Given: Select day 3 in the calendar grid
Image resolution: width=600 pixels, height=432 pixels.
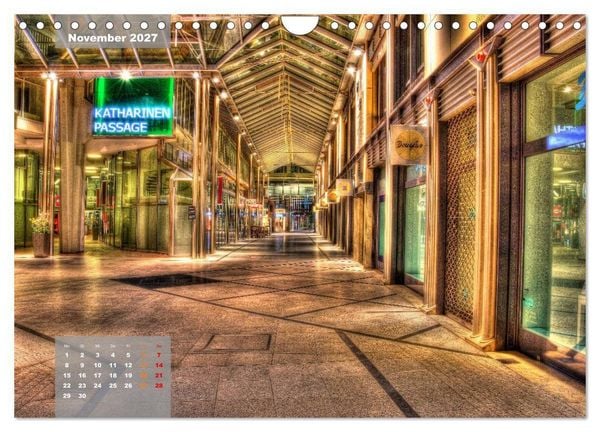Looking at the screenshot, I should pyautogui.click(x=98, y=355).
